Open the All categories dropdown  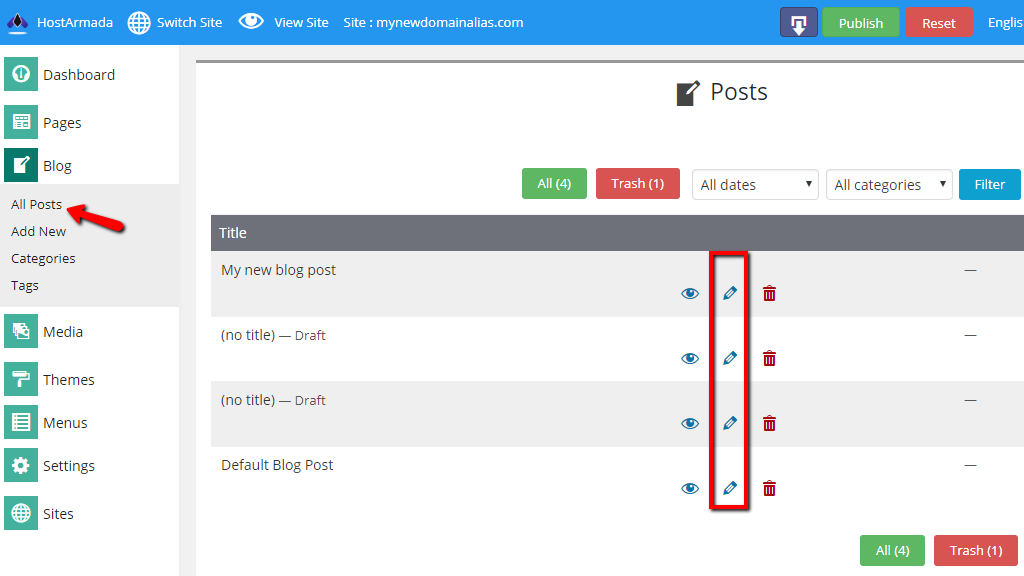click(889, 185)
